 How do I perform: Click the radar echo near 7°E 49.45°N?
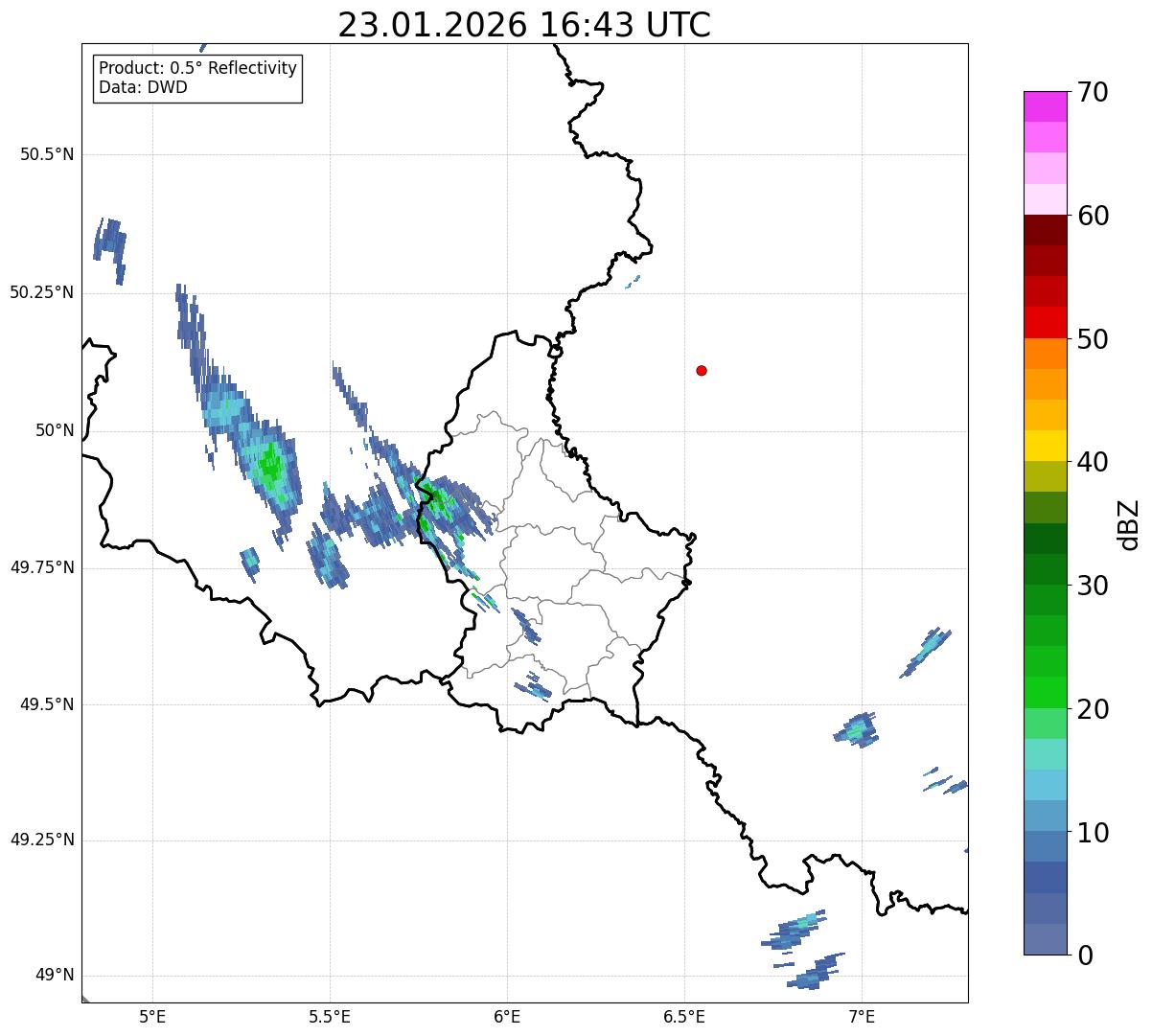(x=857, y=730)
